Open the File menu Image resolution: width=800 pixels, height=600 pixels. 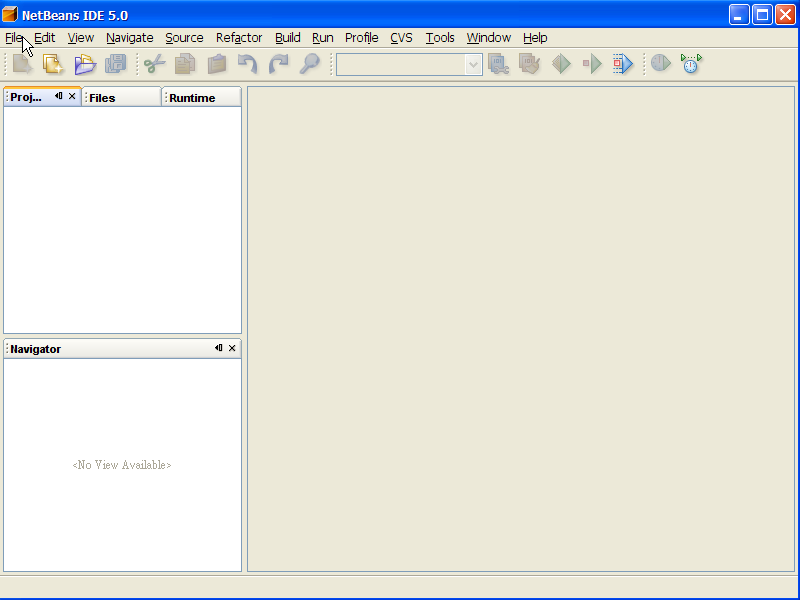pos(14,38)
